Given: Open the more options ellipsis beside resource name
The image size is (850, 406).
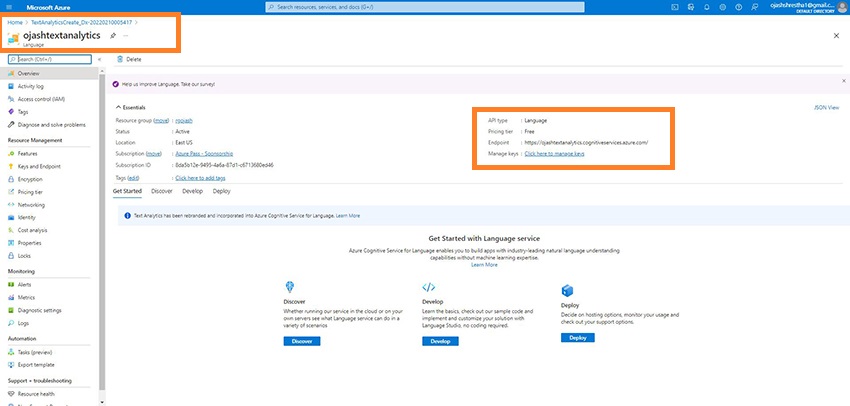Looking at the screenshot, I should point(126,35).
